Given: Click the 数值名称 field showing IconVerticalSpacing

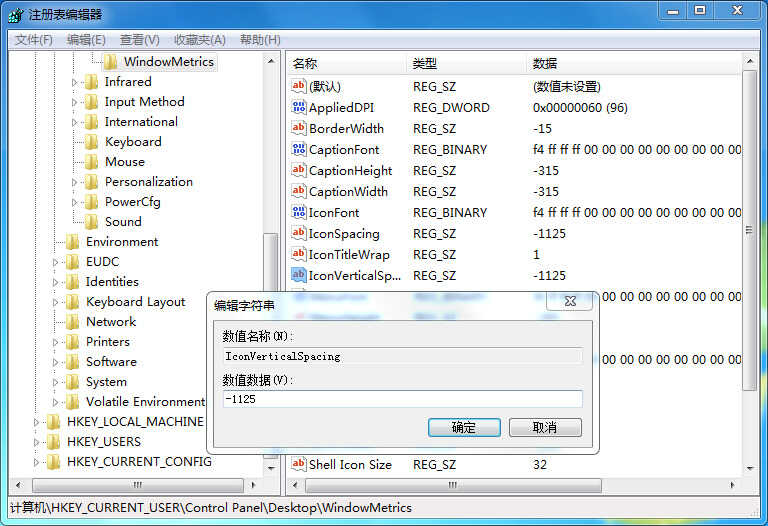Looking at the screenshot, I should pos(402,356).
